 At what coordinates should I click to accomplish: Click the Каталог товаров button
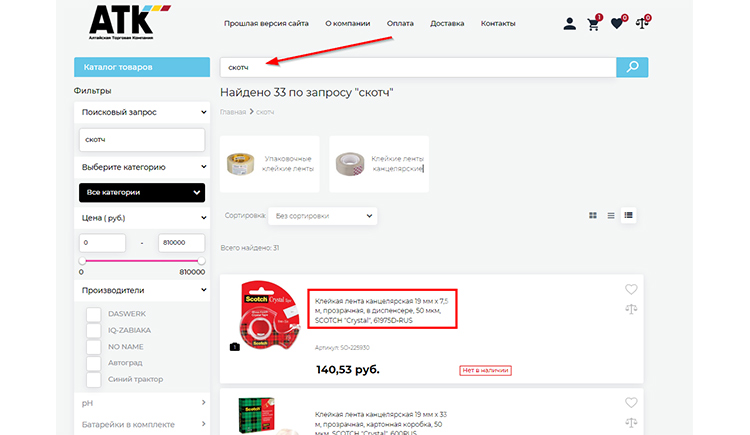pos(141,67)
